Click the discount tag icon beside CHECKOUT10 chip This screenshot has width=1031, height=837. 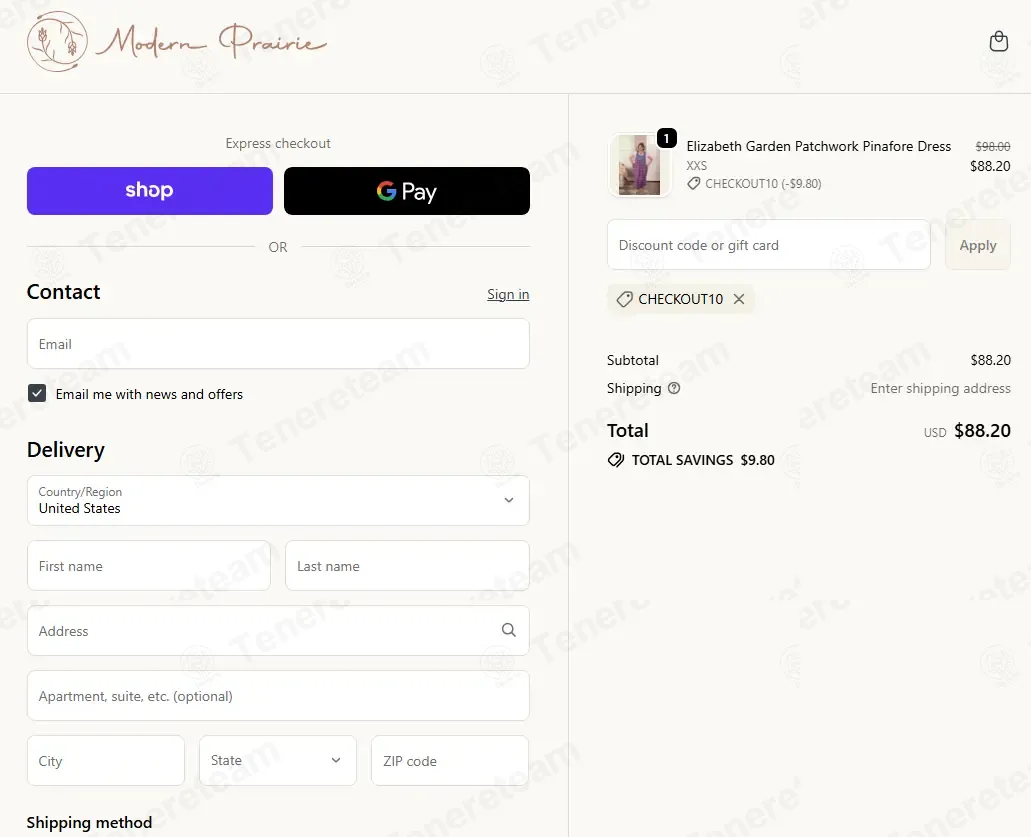[624, 299]
